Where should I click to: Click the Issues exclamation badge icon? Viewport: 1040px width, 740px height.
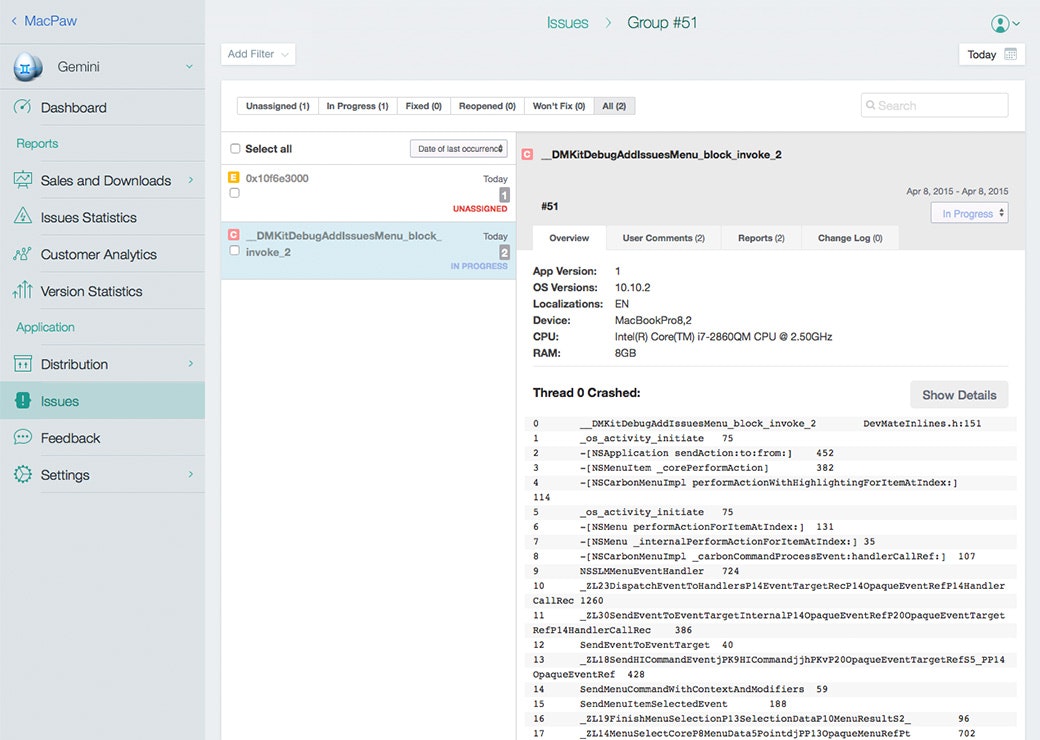23,401
